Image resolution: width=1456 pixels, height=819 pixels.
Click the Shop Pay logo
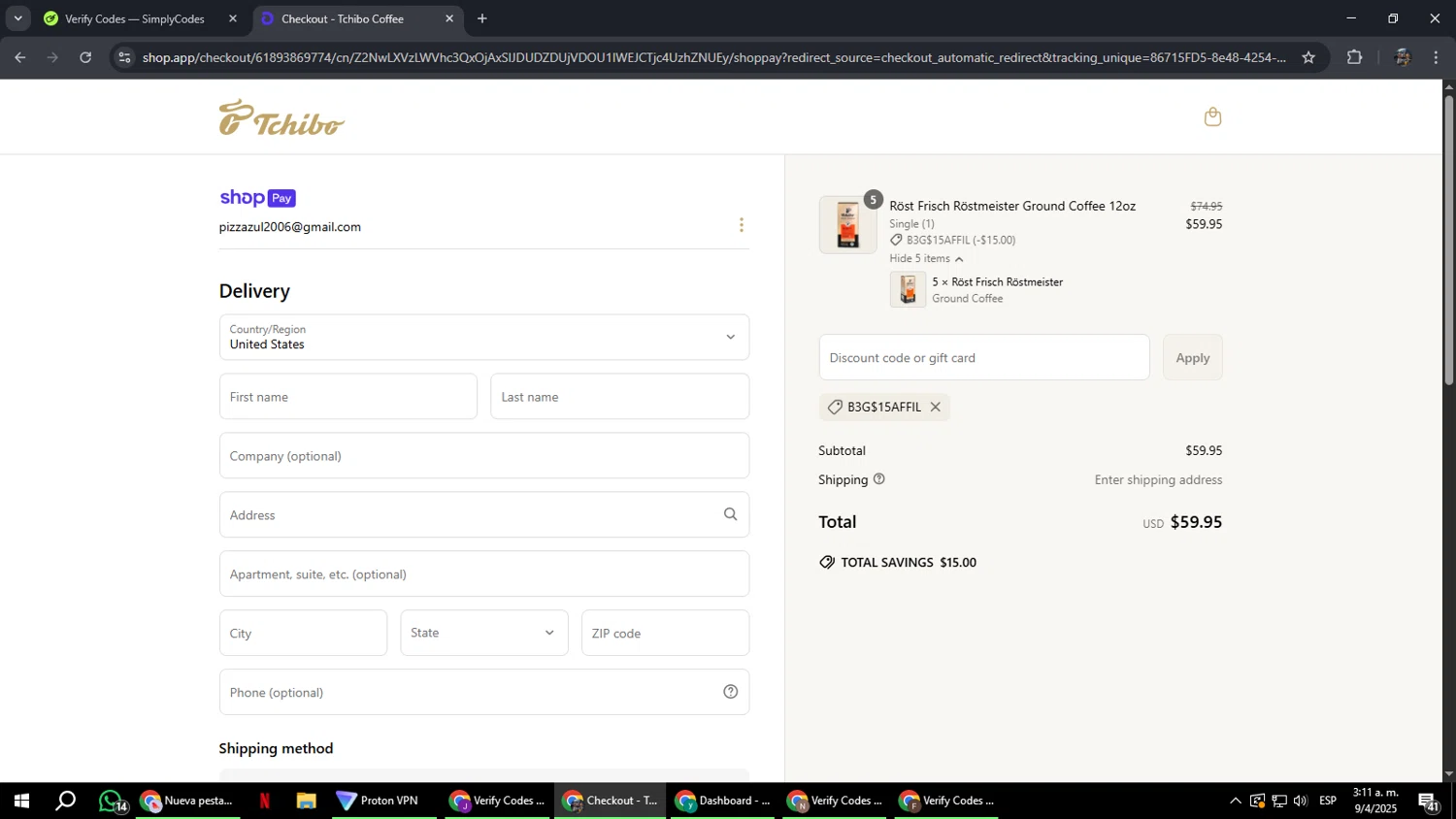coord(257,198)
